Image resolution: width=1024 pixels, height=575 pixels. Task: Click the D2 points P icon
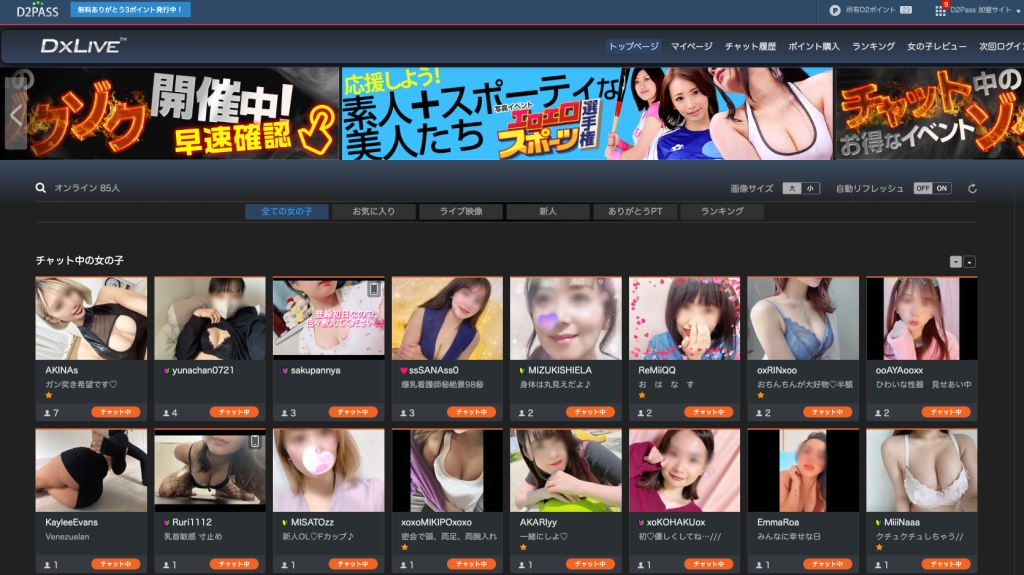pyautogui.click(x=835, y=10)
